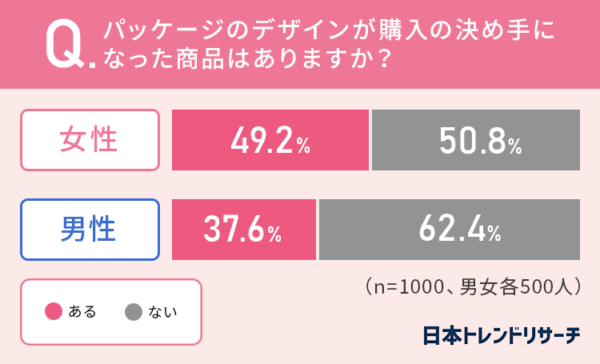Click the 37.6% pink bar for men

click(244, 229)
